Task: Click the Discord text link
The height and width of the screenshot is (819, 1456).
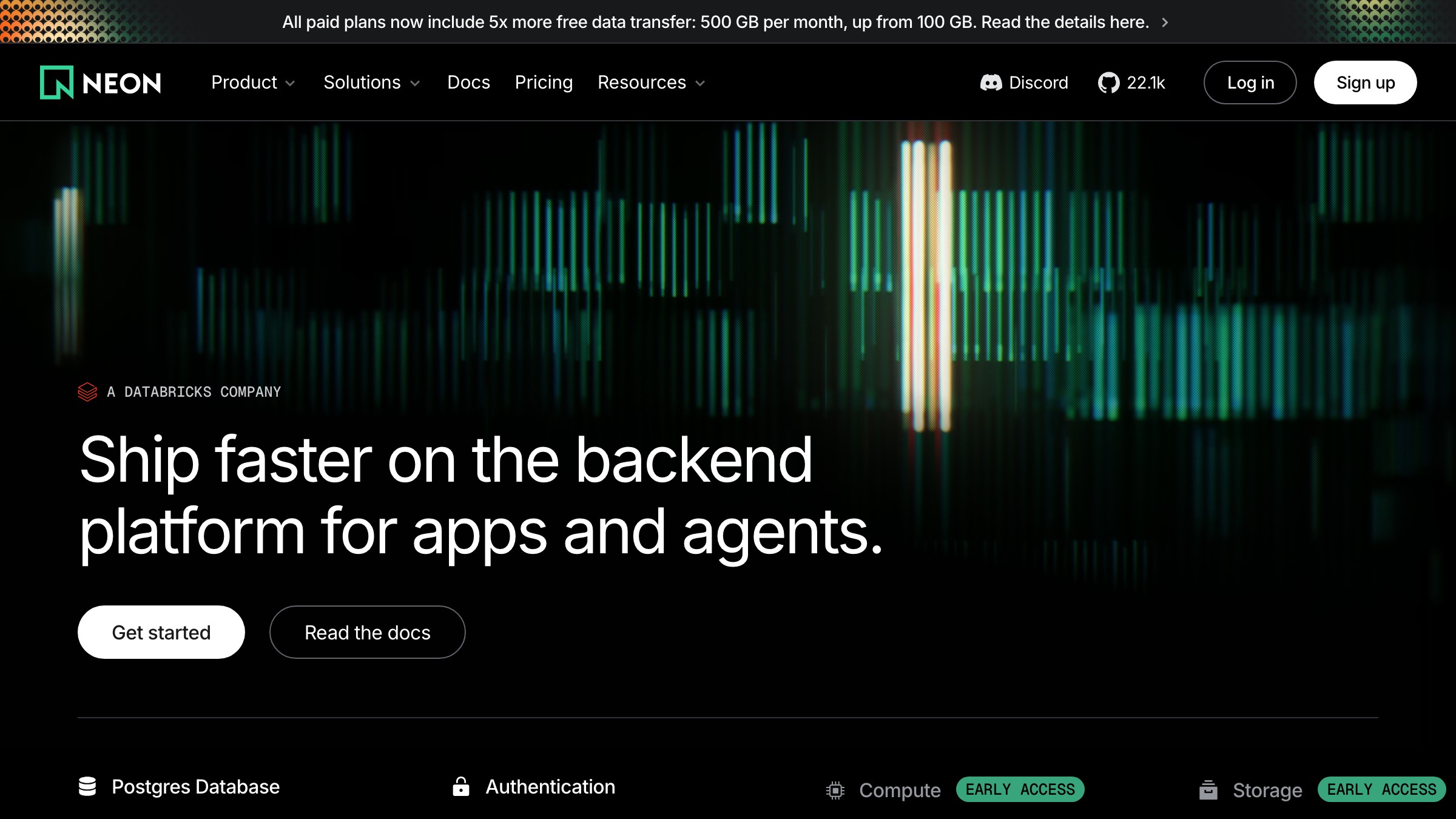Action: (x=1039, y=83)
